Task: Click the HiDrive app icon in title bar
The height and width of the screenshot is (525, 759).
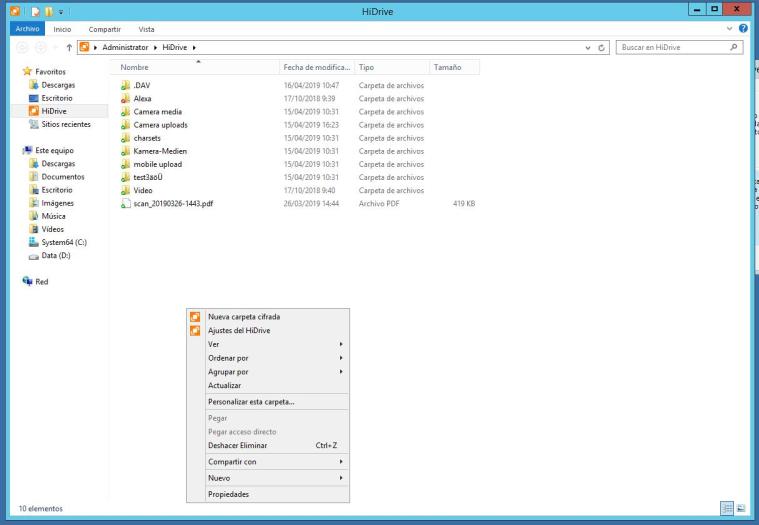Action: tap(15, 11)
